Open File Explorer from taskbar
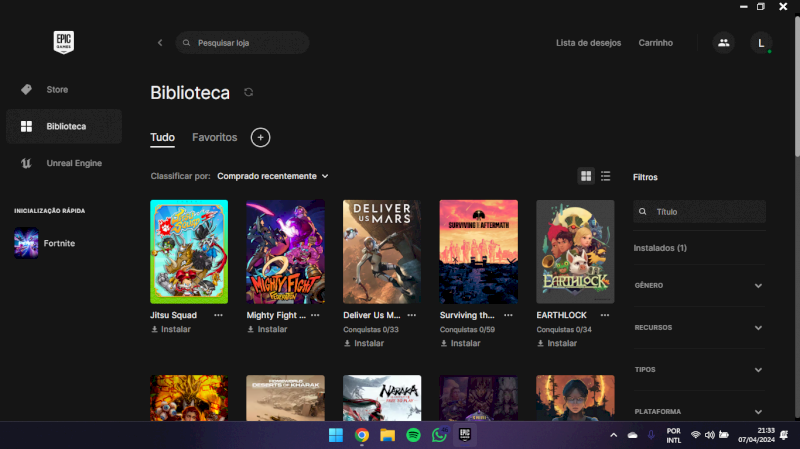Viewport: 800px width, 449px height. 388,435
